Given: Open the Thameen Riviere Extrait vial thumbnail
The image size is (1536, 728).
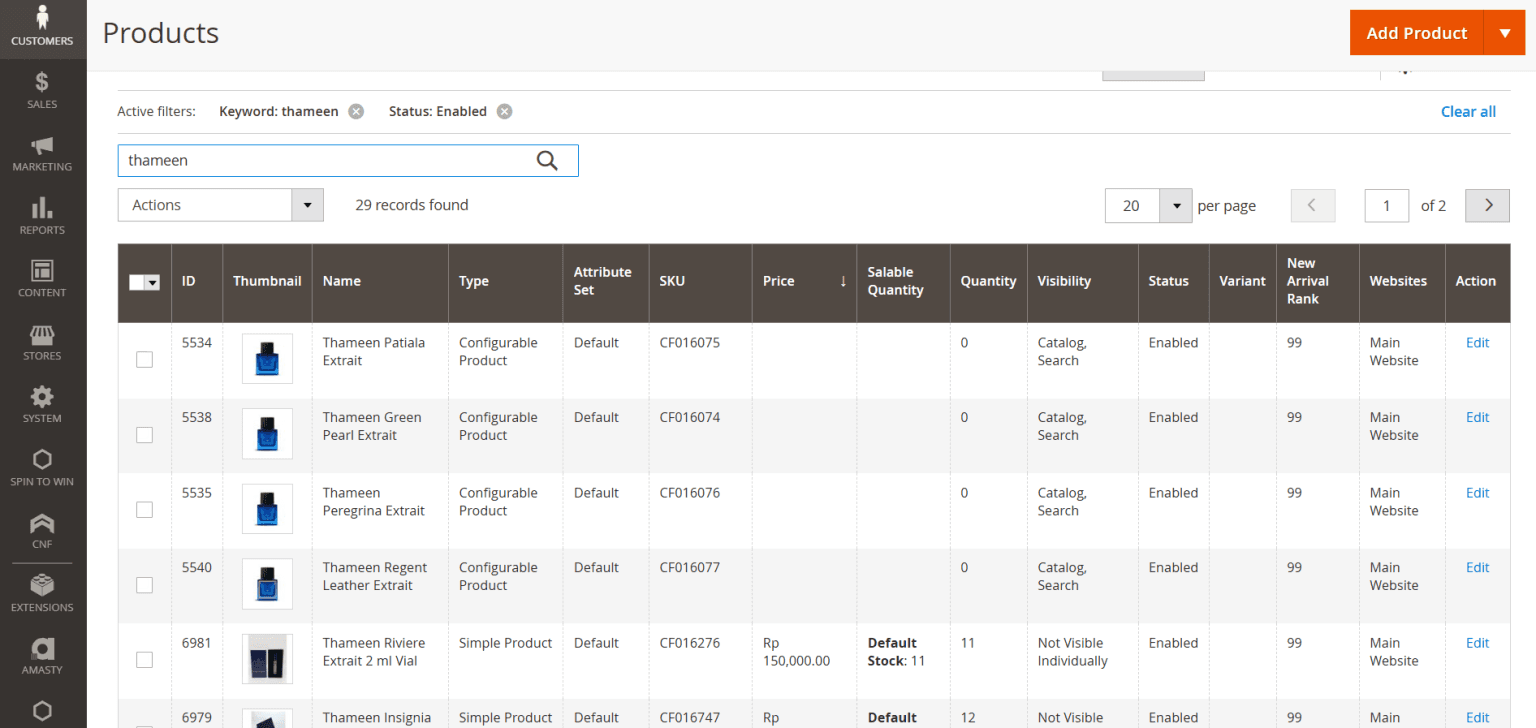Looking at the screenshot, I should pos(267,659).
